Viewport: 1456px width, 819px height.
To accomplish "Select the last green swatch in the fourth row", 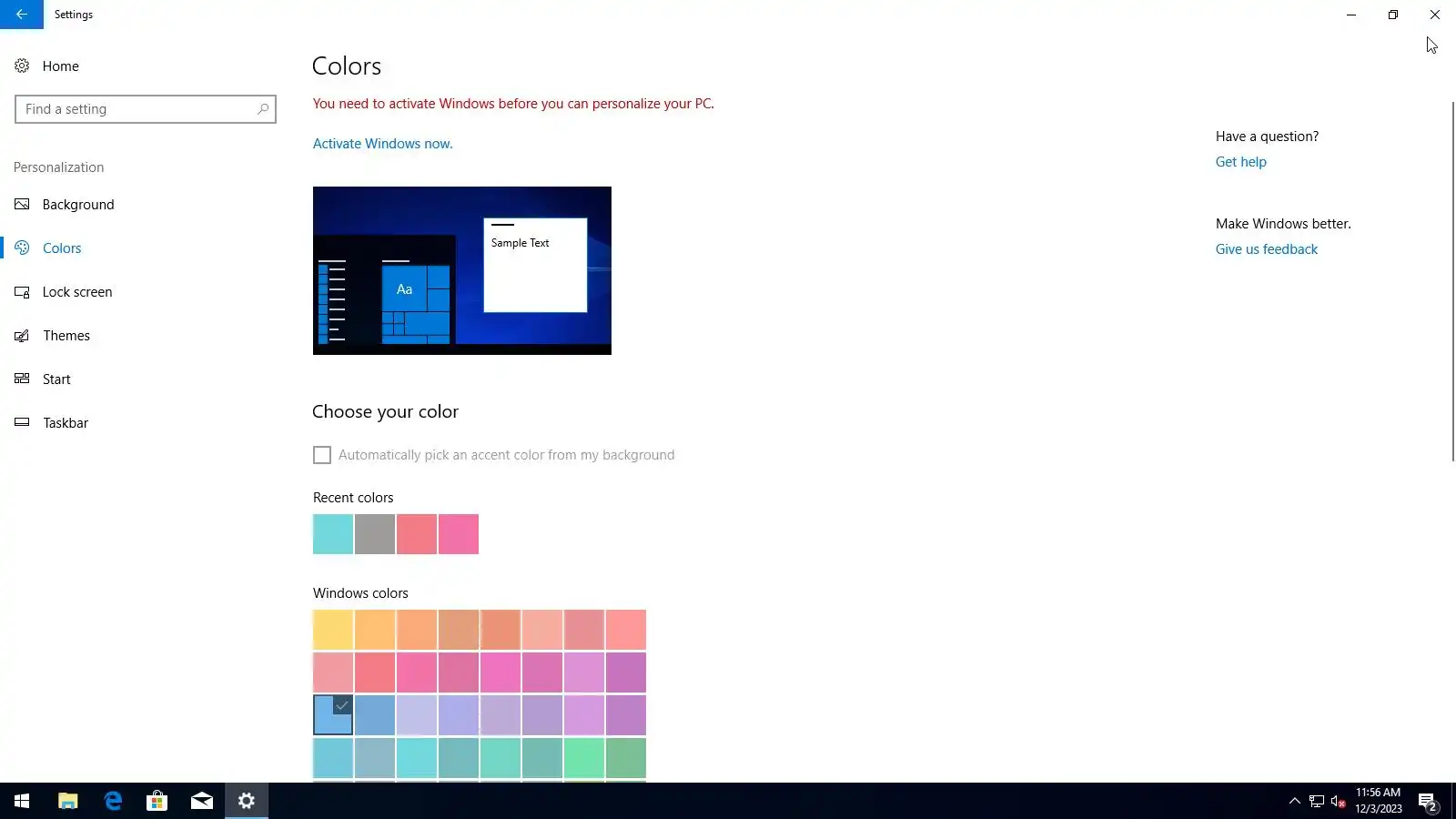I will tap(626, 758).
